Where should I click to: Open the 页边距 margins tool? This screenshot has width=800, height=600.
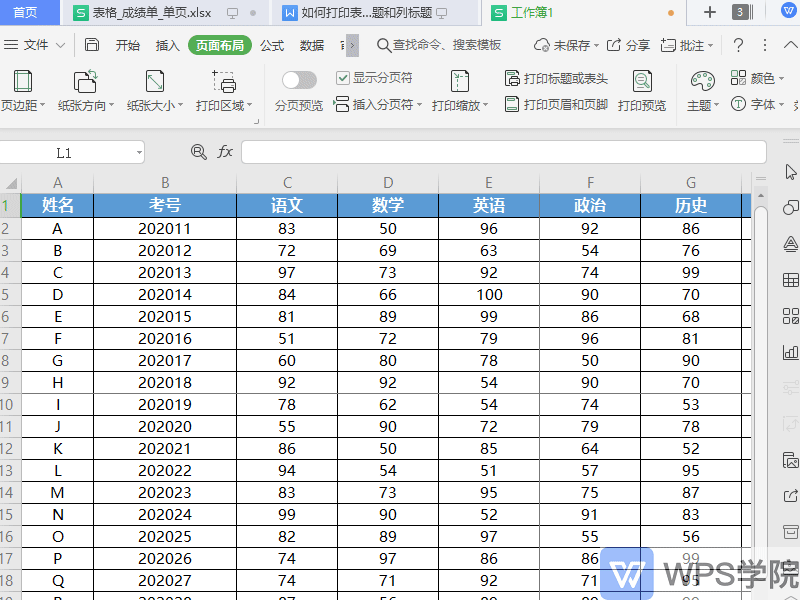point(22,82)
